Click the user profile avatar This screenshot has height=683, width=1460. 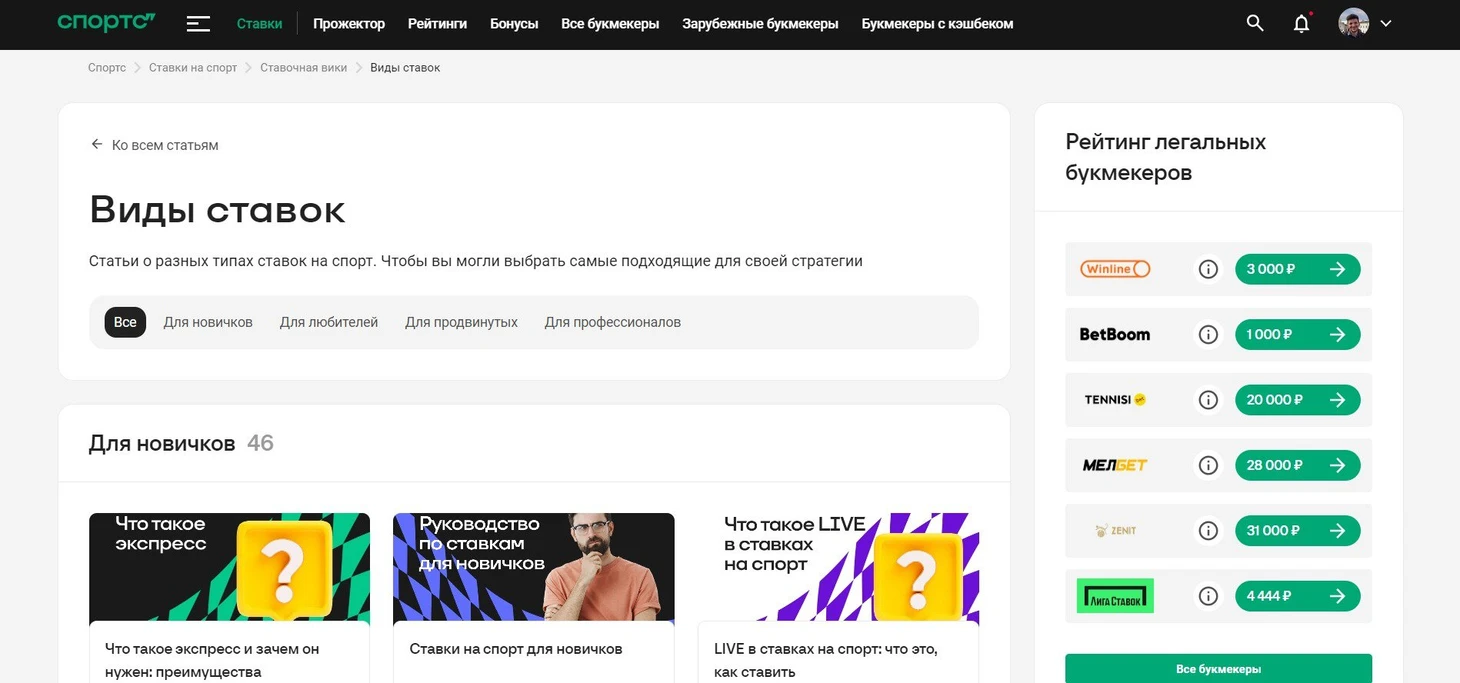tap(1354, 23)
